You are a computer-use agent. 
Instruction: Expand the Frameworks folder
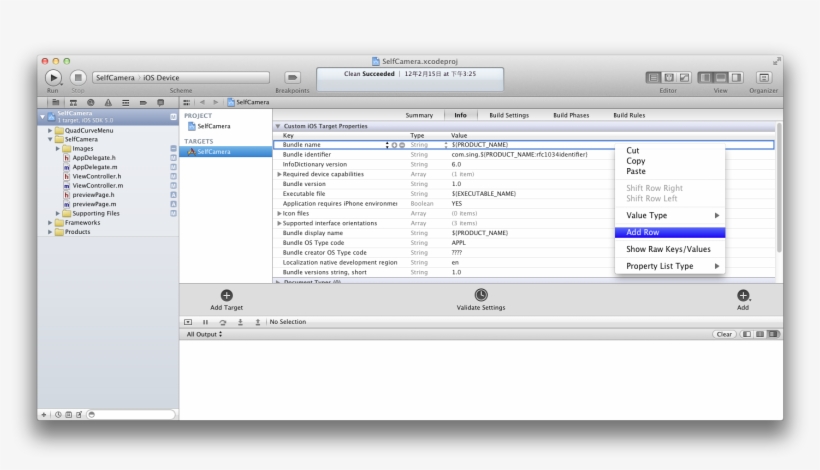[50, 223]
